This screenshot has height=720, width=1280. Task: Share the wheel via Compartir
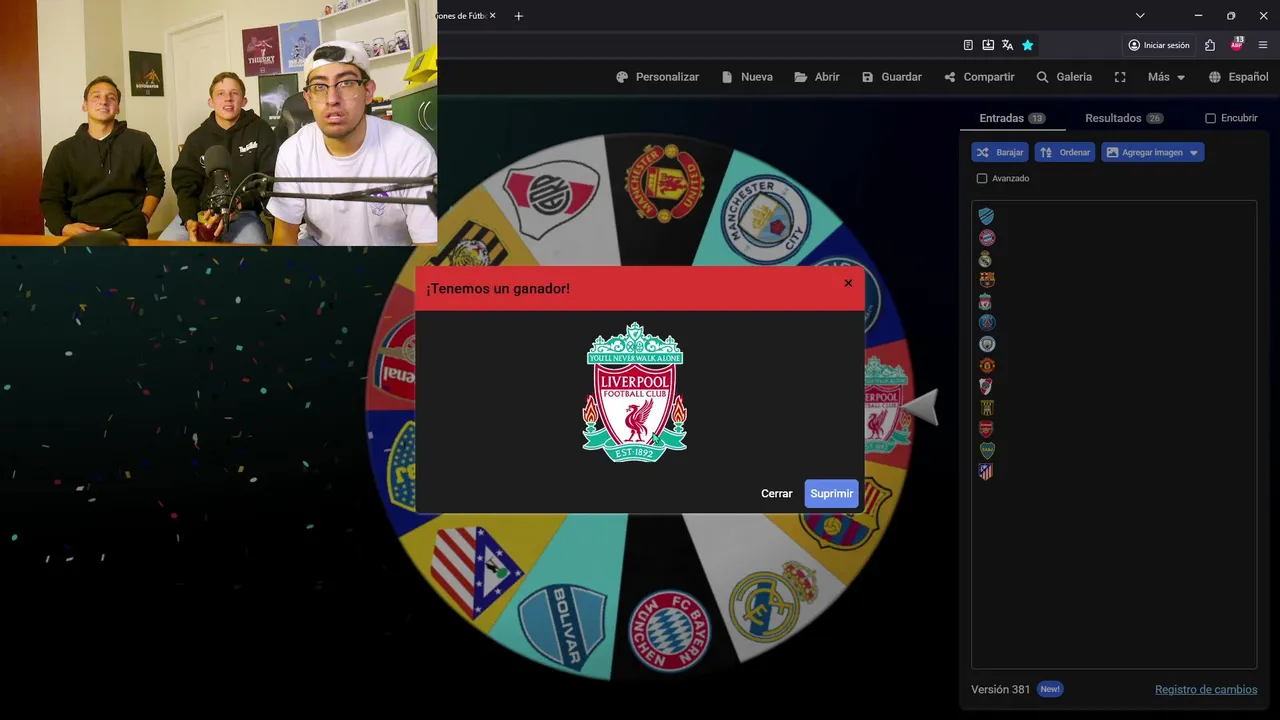click(978, 77)
